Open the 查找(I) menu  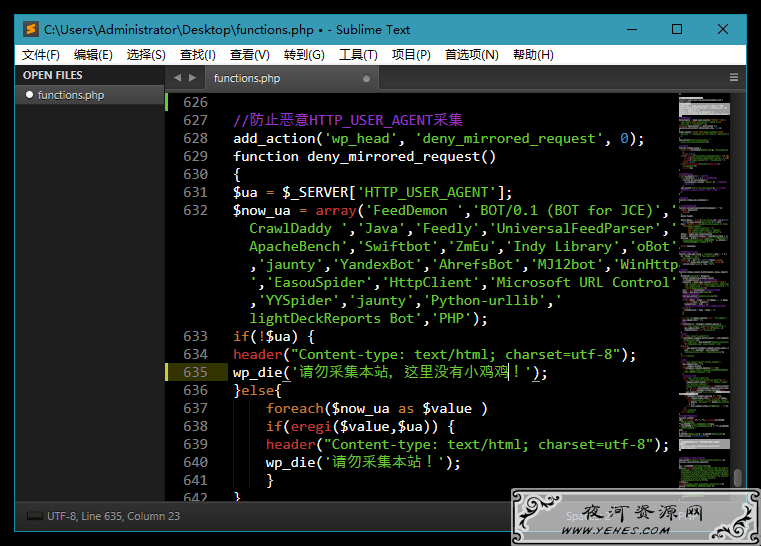click(198, 55)
